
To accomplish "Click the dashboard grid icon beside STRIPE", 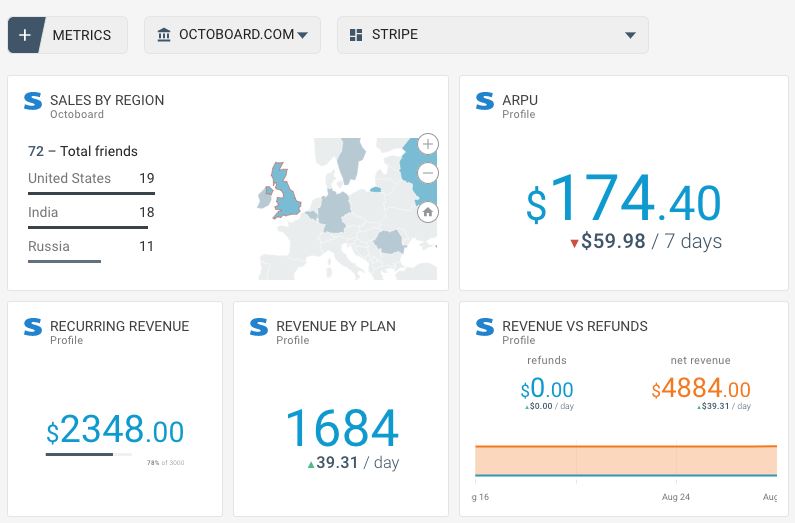I will (356, 35).
